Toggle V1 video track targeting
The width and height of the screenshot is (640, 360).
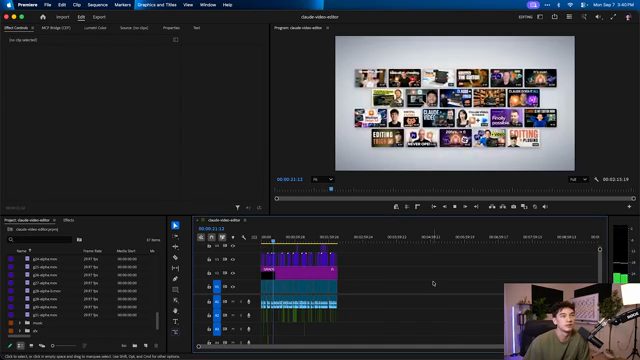(217, 287)
